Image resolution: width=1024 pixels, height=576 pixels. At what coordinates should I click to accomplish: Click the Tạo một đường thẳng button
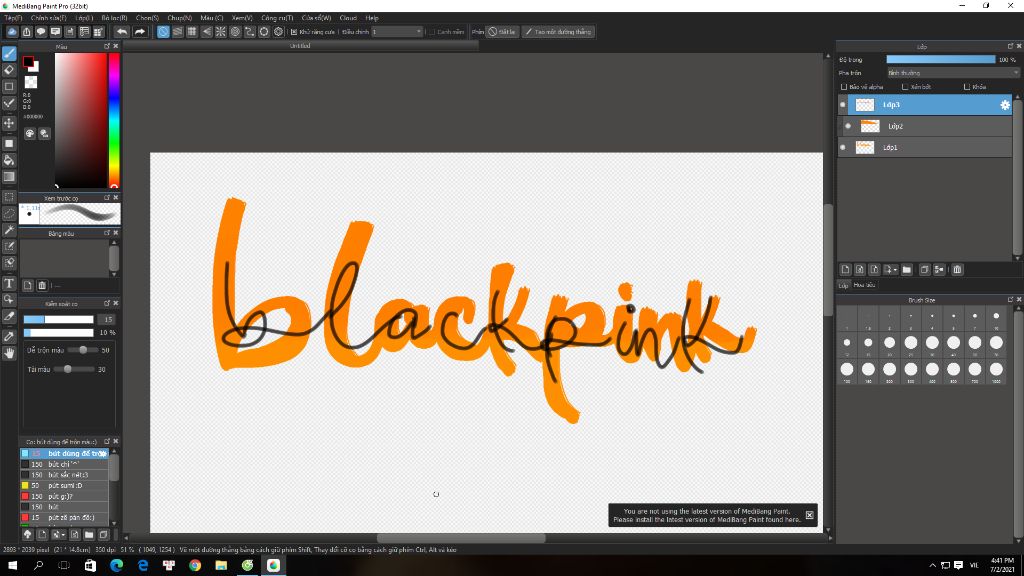pyautogui.click(x=558, y=31)
